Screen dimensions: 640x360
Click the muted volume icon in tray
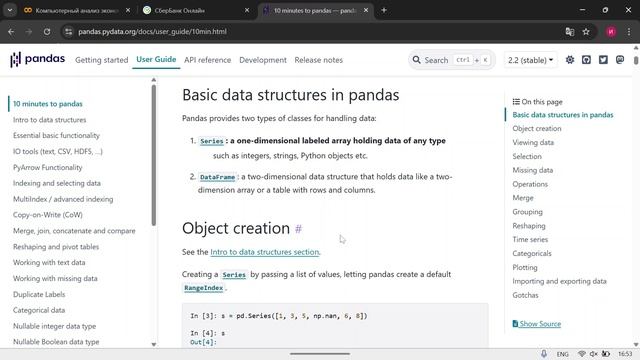[x=594, y=354]
